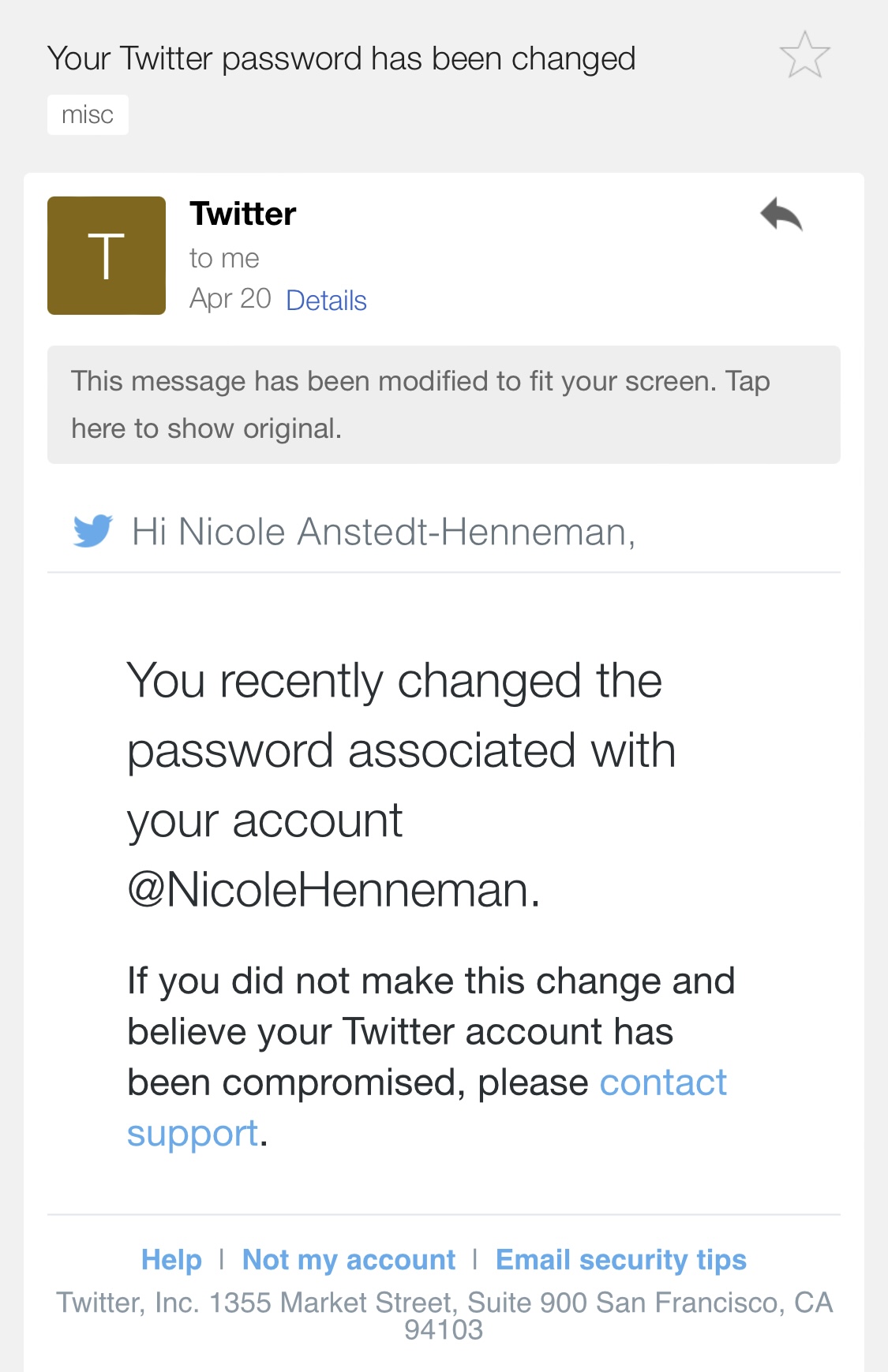This screenshot has height=1372, width=888.
Task: Tap the @NicoleHenneman account handle
Action: pos(333,890)
